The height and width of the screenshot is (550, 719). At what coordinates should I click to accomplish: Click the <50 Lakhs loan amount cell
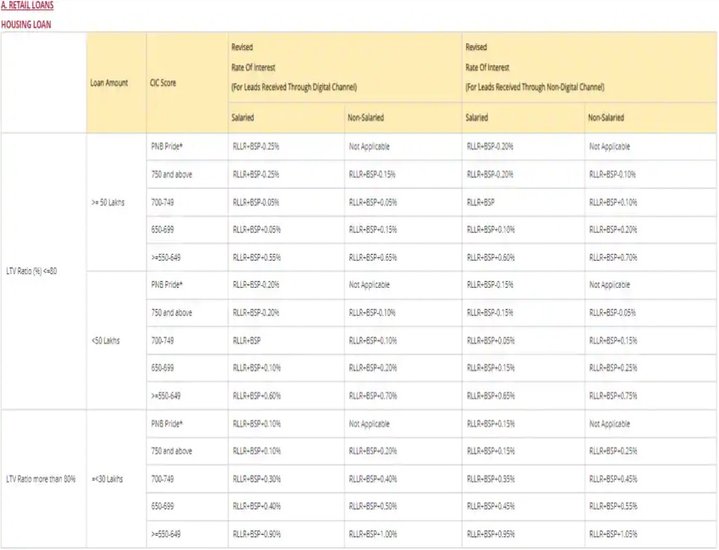pyautogui.click(x=106, y=340)
